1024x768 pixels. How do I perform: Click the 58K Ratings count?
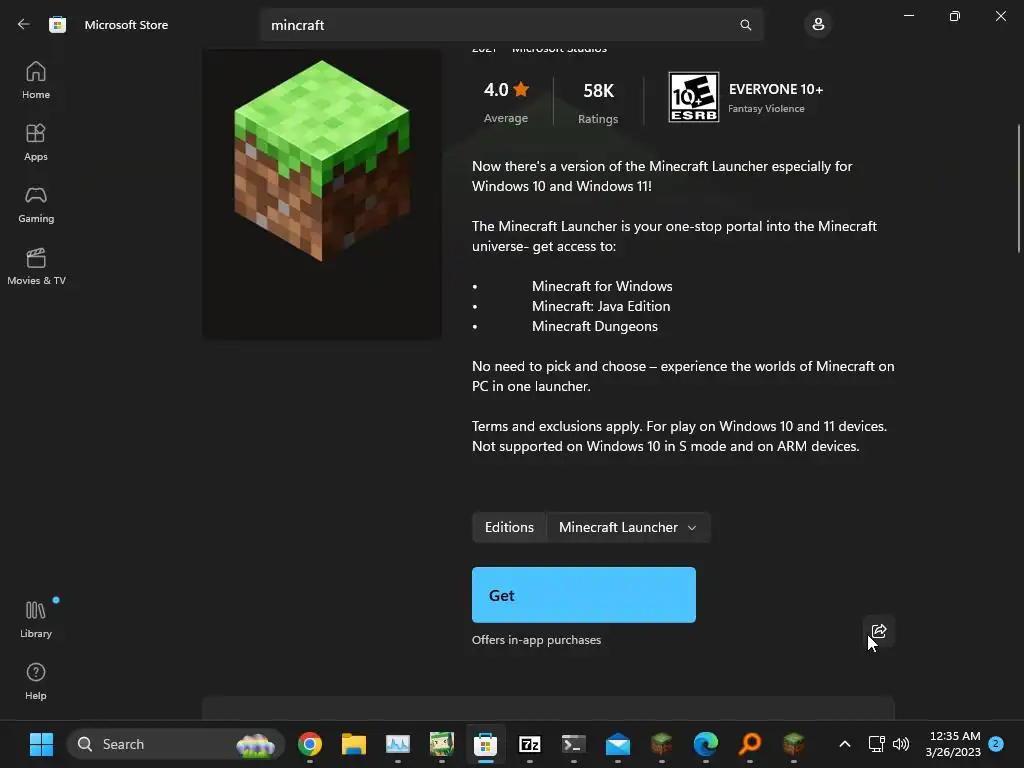click(598, 103)
